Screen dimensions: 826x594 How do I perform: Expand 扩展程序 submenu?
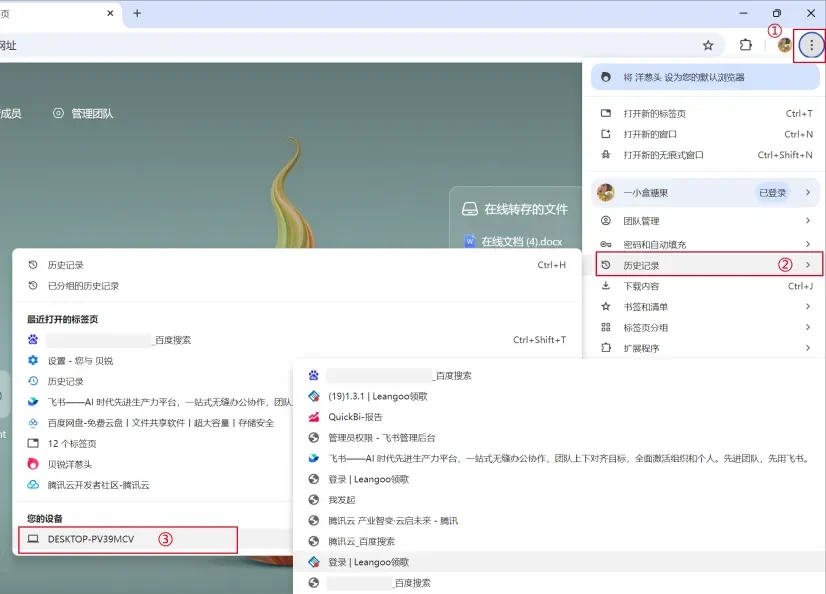coord(707,348)
